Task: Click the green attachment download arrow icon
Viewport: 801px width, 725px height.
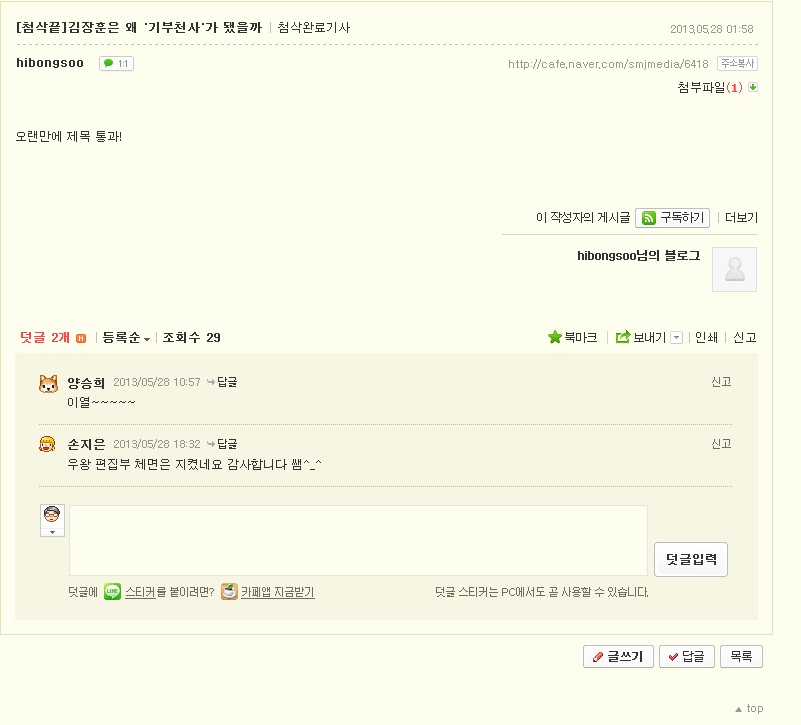Action: [x=753, y=88]
